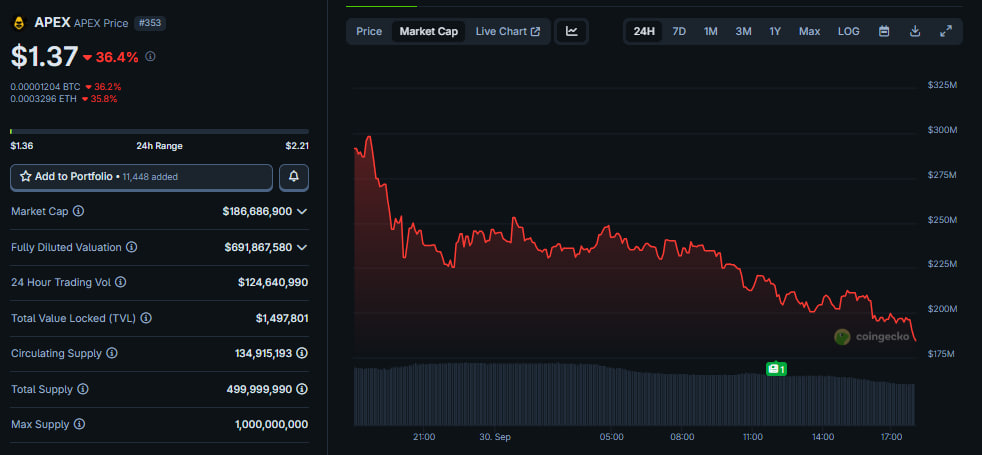Switch to the Price tab

pyautogui.click(x=369, y=31)
